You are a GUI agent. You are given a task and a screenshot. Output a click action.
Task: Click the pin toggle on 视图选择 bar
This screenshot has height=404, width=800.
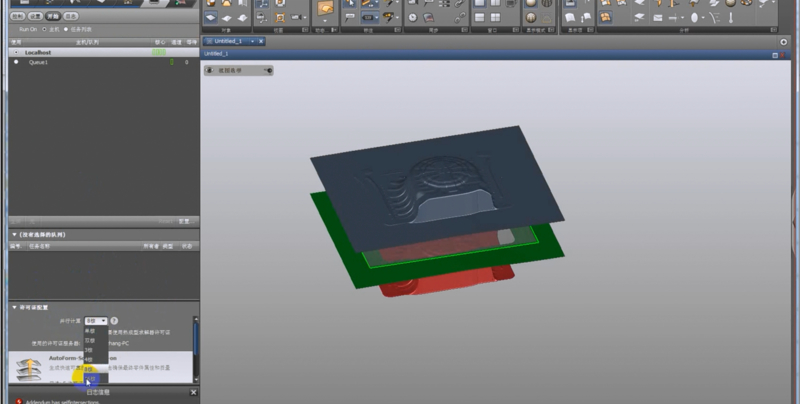(x=268, y=70)
